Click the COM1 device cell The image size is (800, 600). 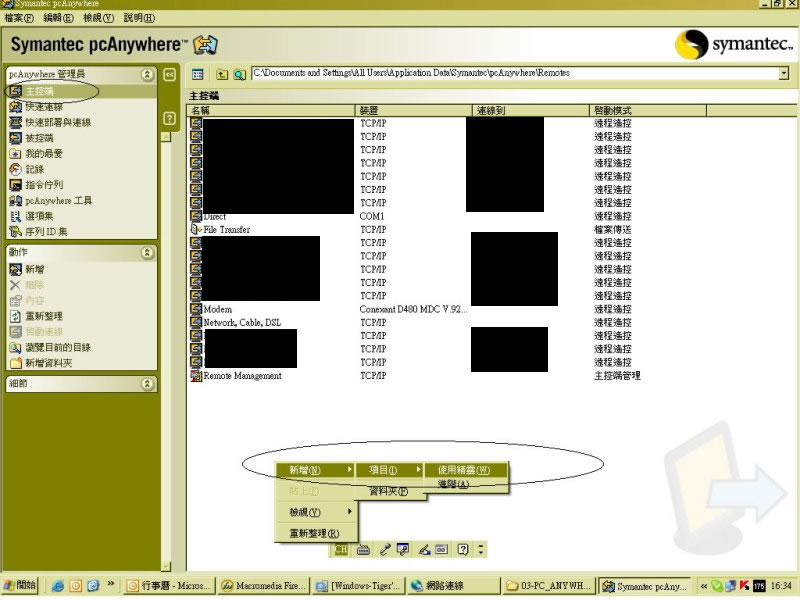tap(372, 216)
